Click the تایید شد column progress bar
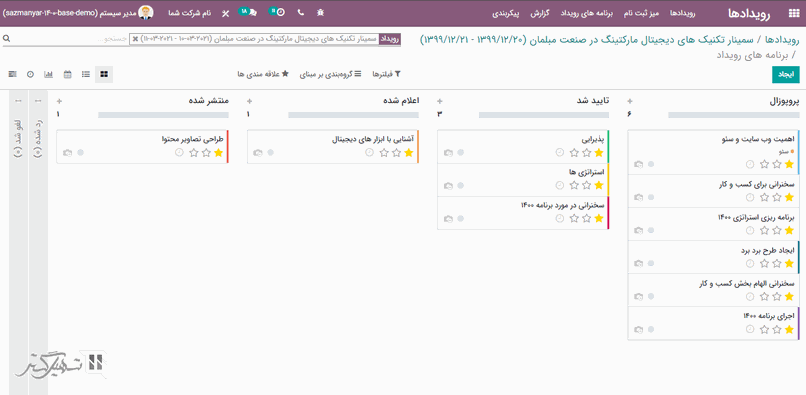This screenshot has height=395, width=806. [x=543, y=115]
